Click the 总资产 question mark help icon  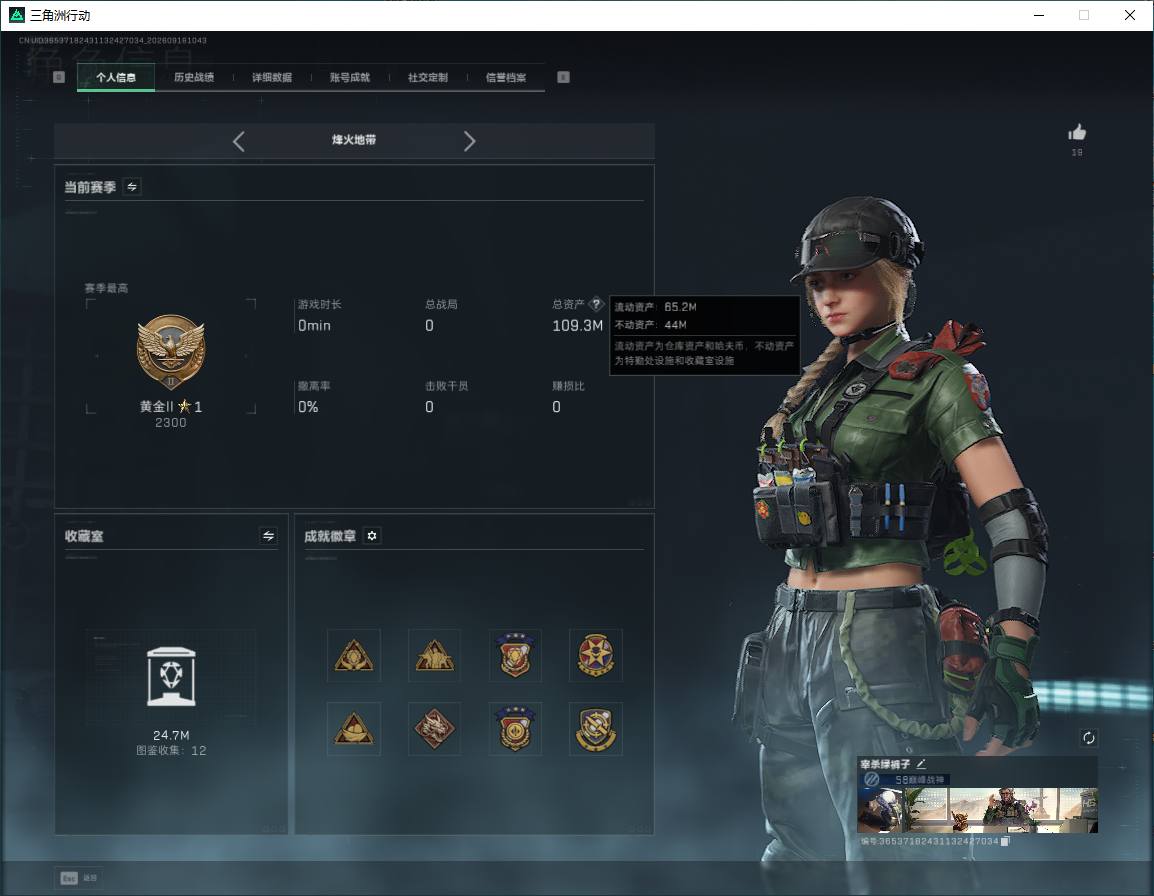596,304
